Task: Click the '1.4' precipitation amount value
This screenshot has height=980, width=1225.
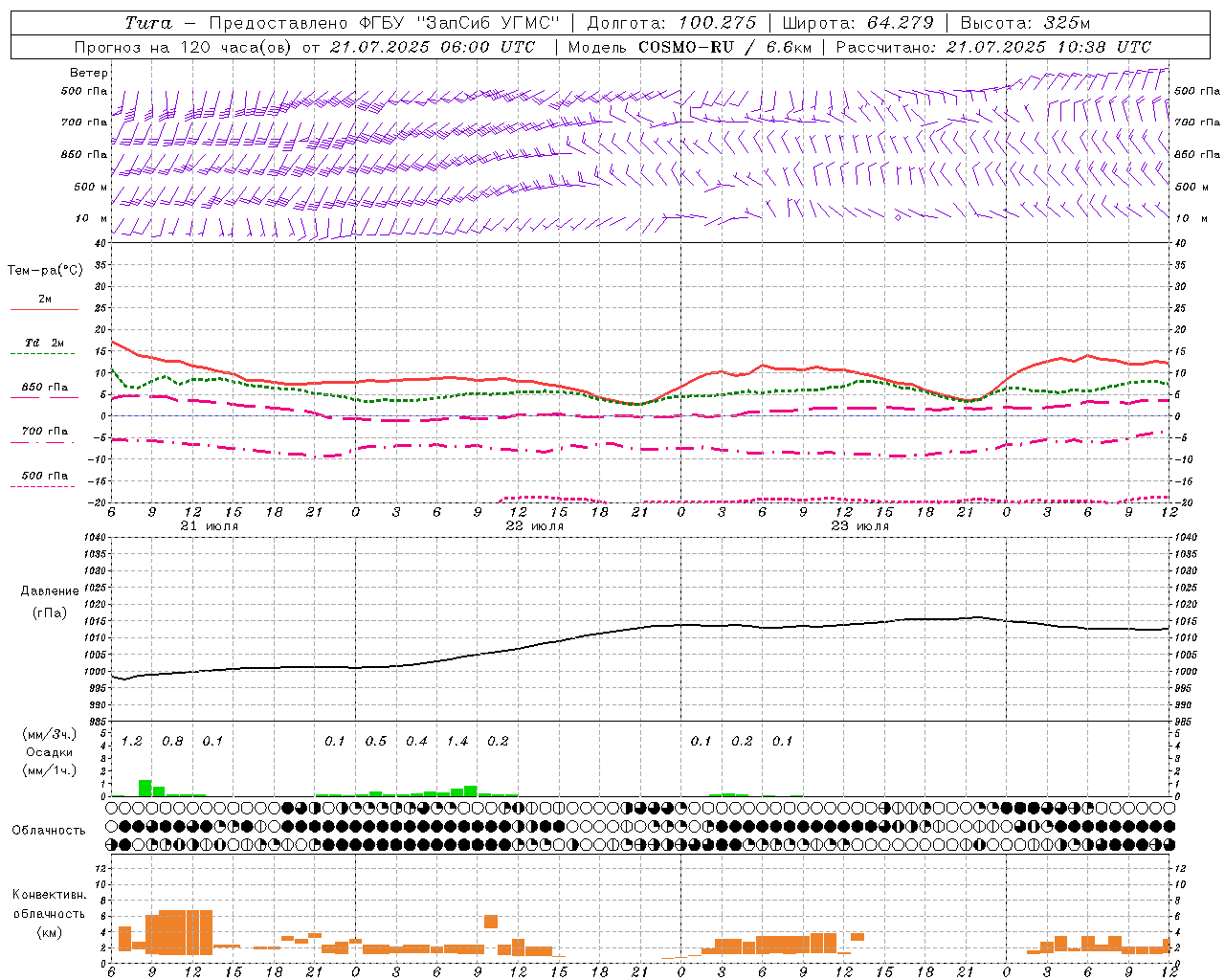Action: 457,742
